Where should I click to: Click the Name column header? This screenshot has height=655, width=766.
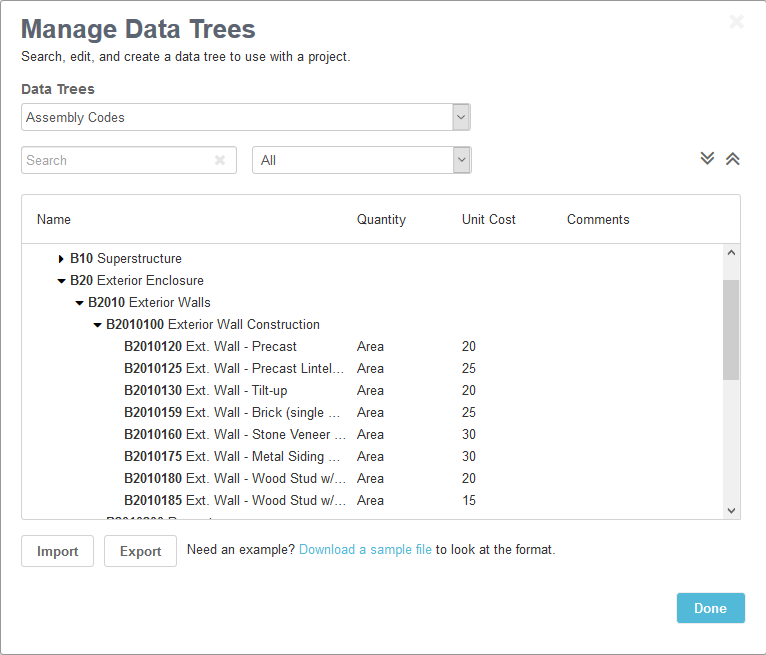click(x=54, y=219)
